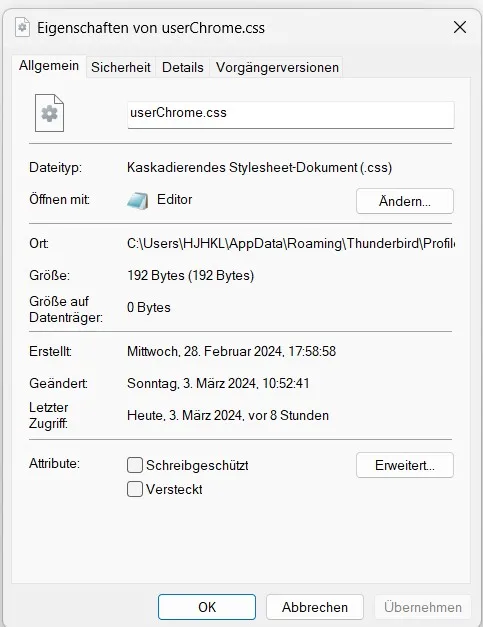Image resolution: width=483 pixels, height=627 pixels.
Task: Toggle the Versteckt checkbox
Action: click(x=135, y=489)
